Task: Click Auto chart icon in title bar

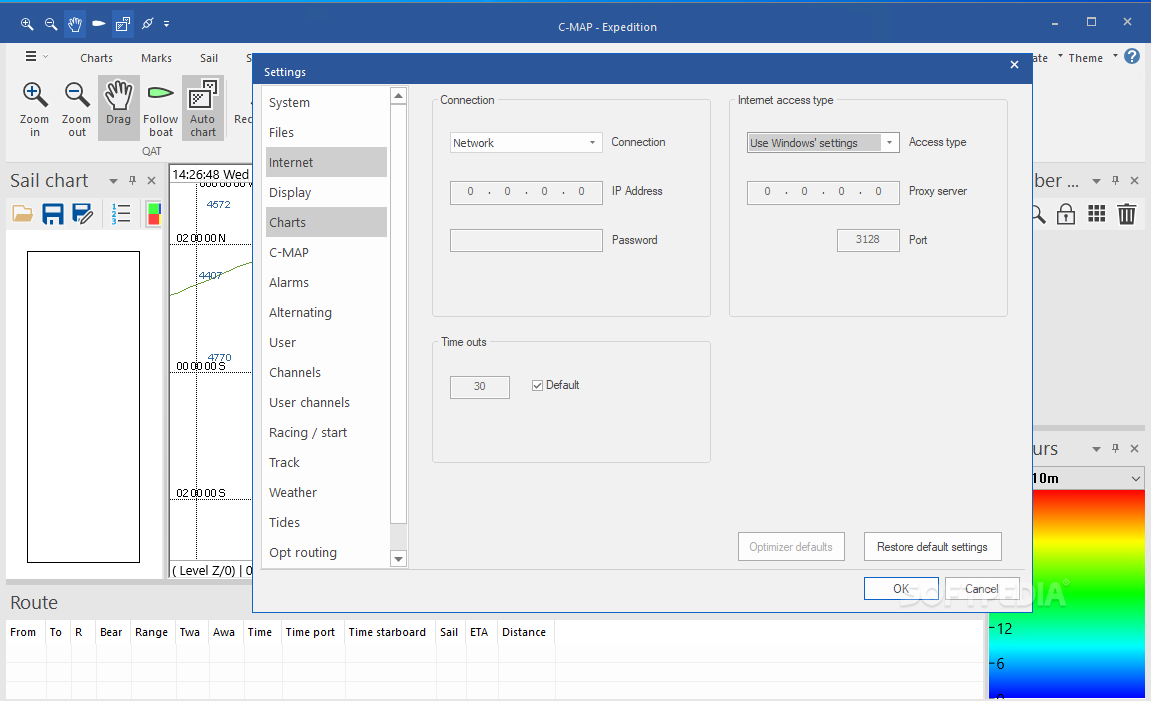Action: coord(123,23)
